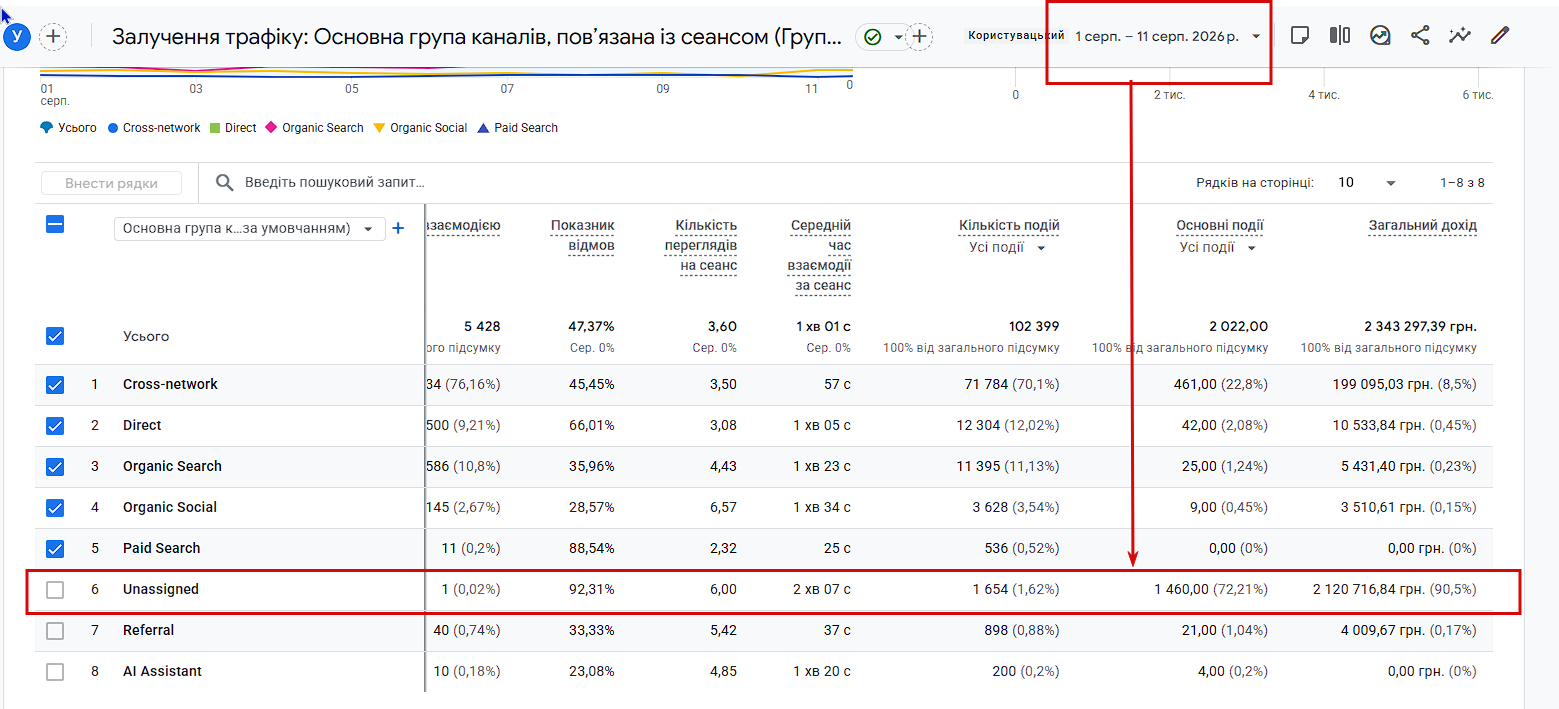Check the AI Assistant row checkbox
Viewport: 1559px width, 709px height.
[55, 671]
